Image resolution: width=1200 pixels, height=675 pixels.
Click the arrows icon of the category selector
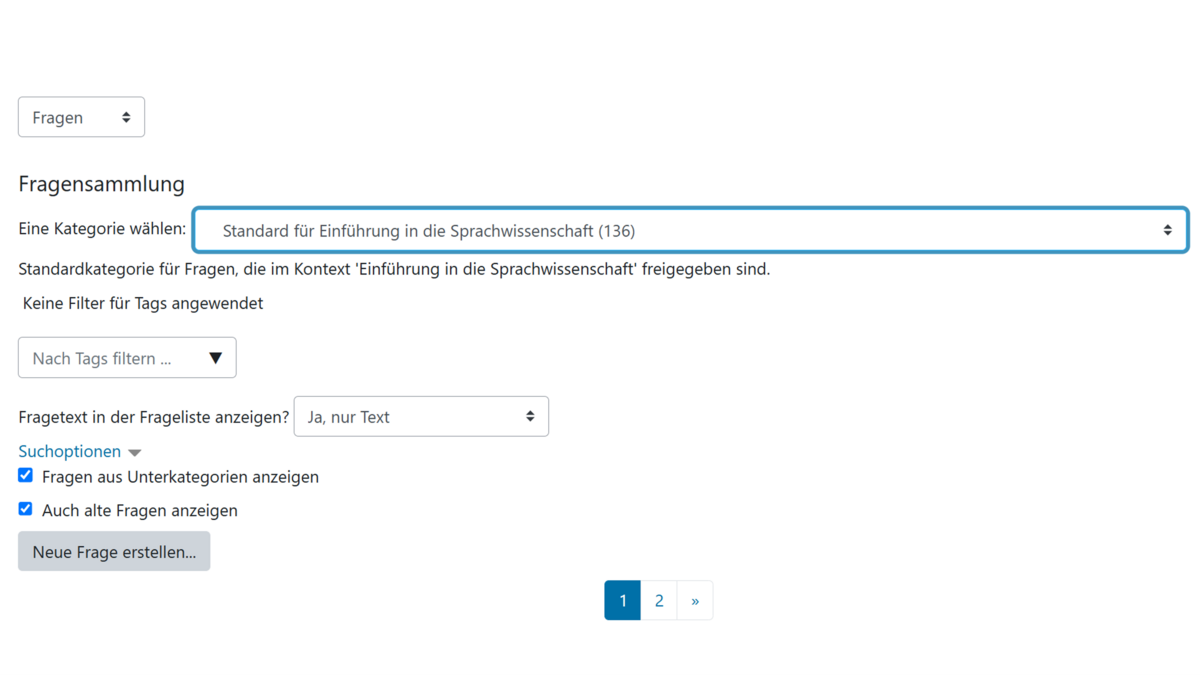tap(1167, 230)
